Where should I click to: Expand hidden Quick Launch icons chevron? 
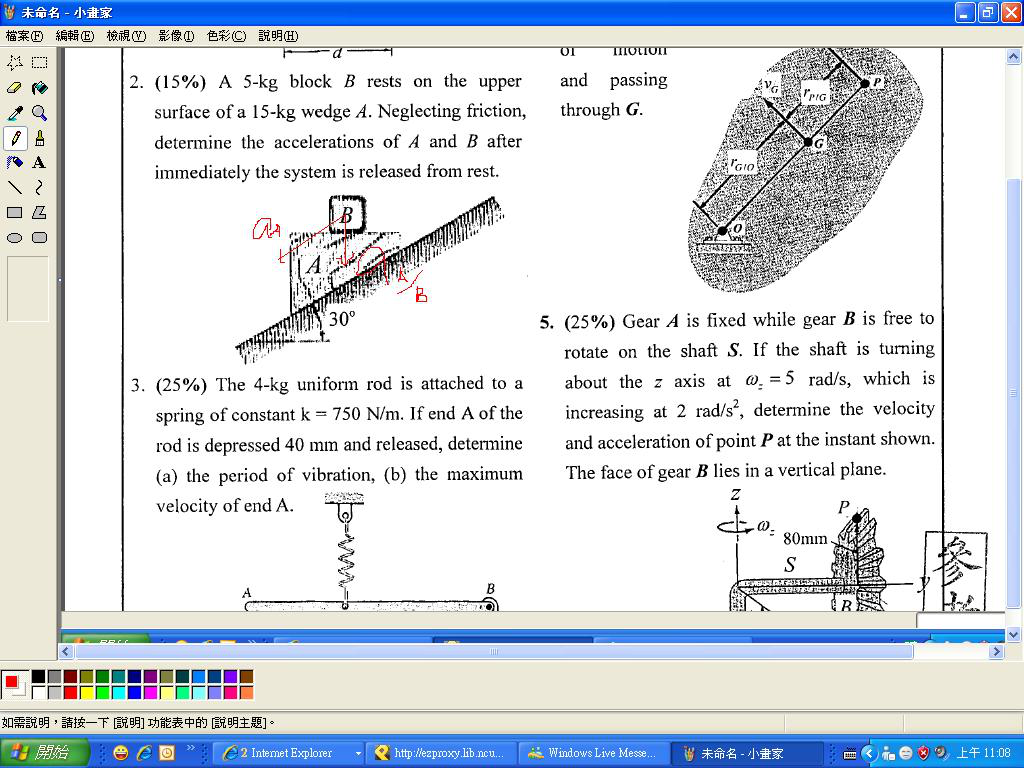pyautogui.click(x=191, y=748)
